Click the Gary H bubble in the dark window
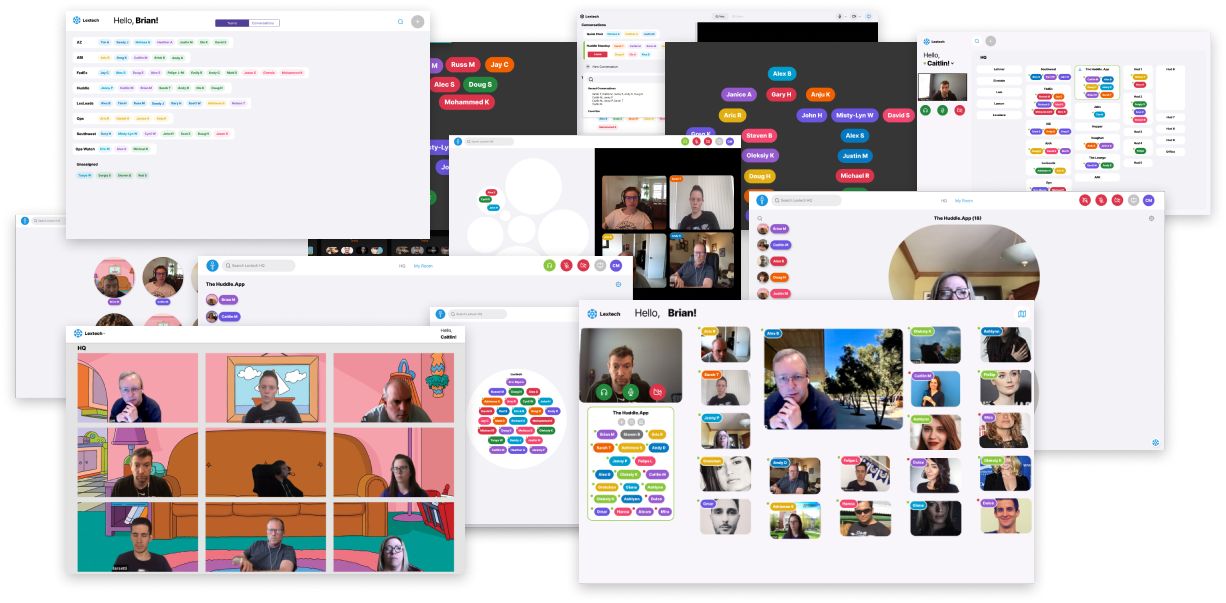 (x=781, y=94)
